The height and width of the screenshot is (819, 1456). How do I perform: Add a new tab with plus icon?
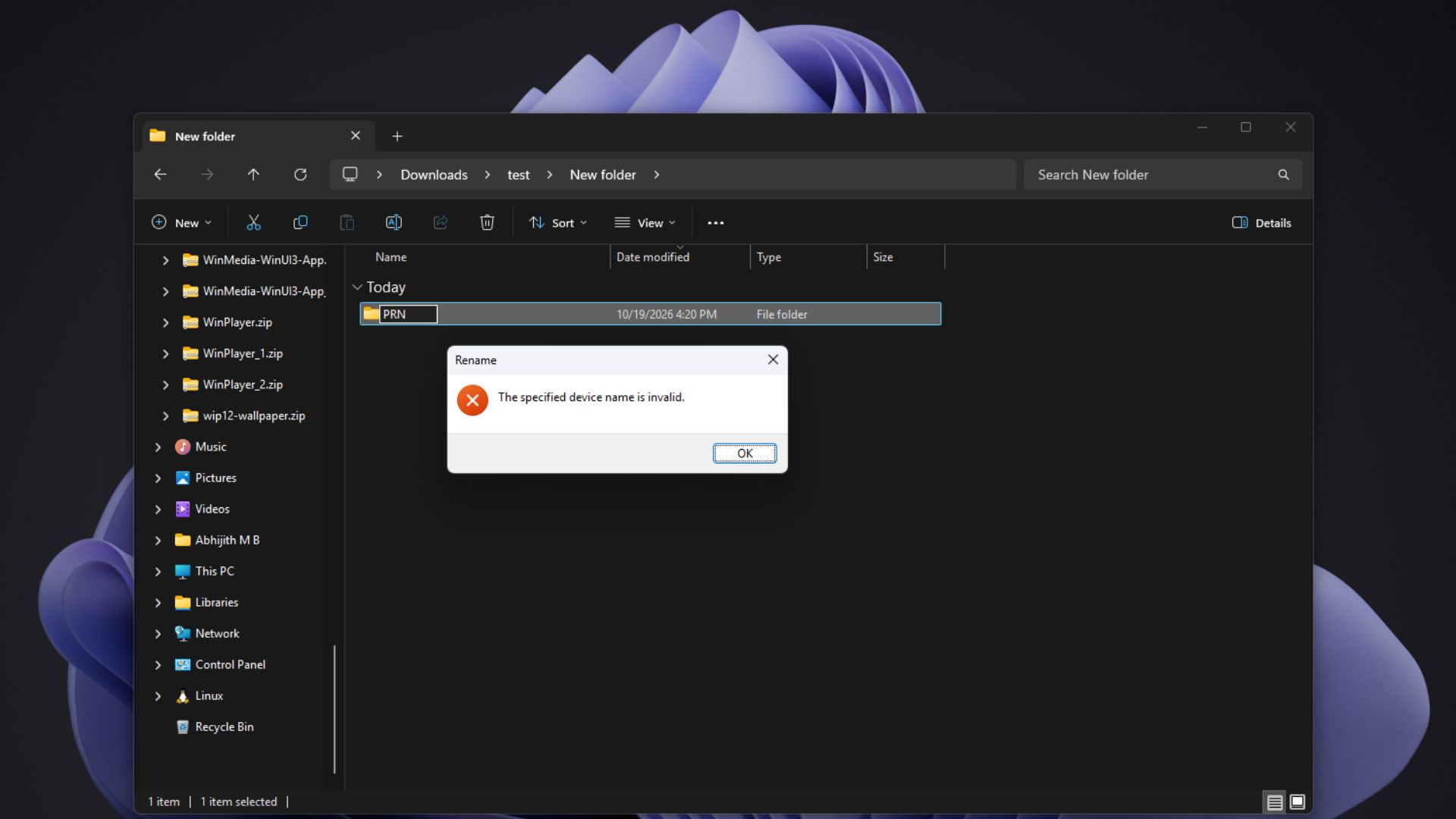point(397,136)
